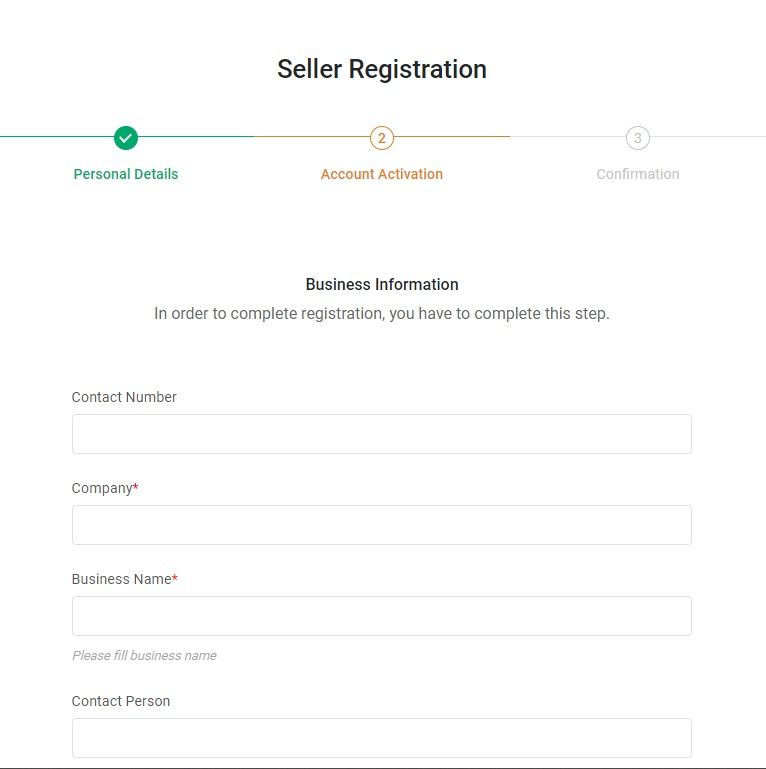Click the complete registration instruction text
The width and height of the screenshot is (766, 769).
tap(382, 314)
